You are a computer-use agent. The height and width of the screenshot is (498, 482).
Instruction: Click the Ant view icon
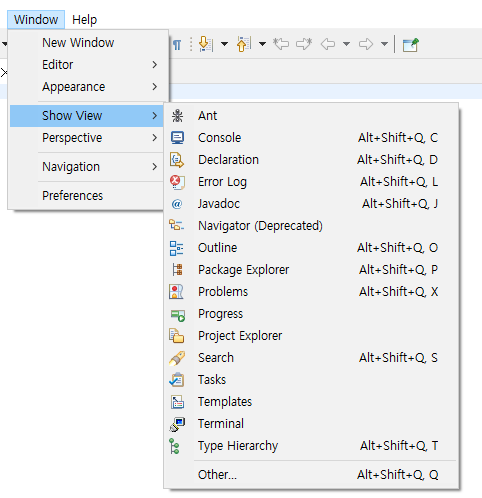pyautogui.click(x=177, y=116)
